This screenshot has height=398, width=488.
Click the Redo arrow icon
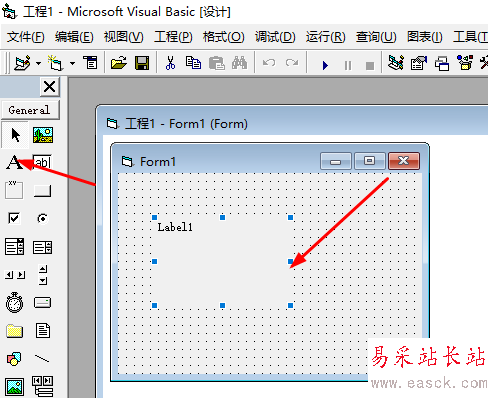tap(292, 63)
